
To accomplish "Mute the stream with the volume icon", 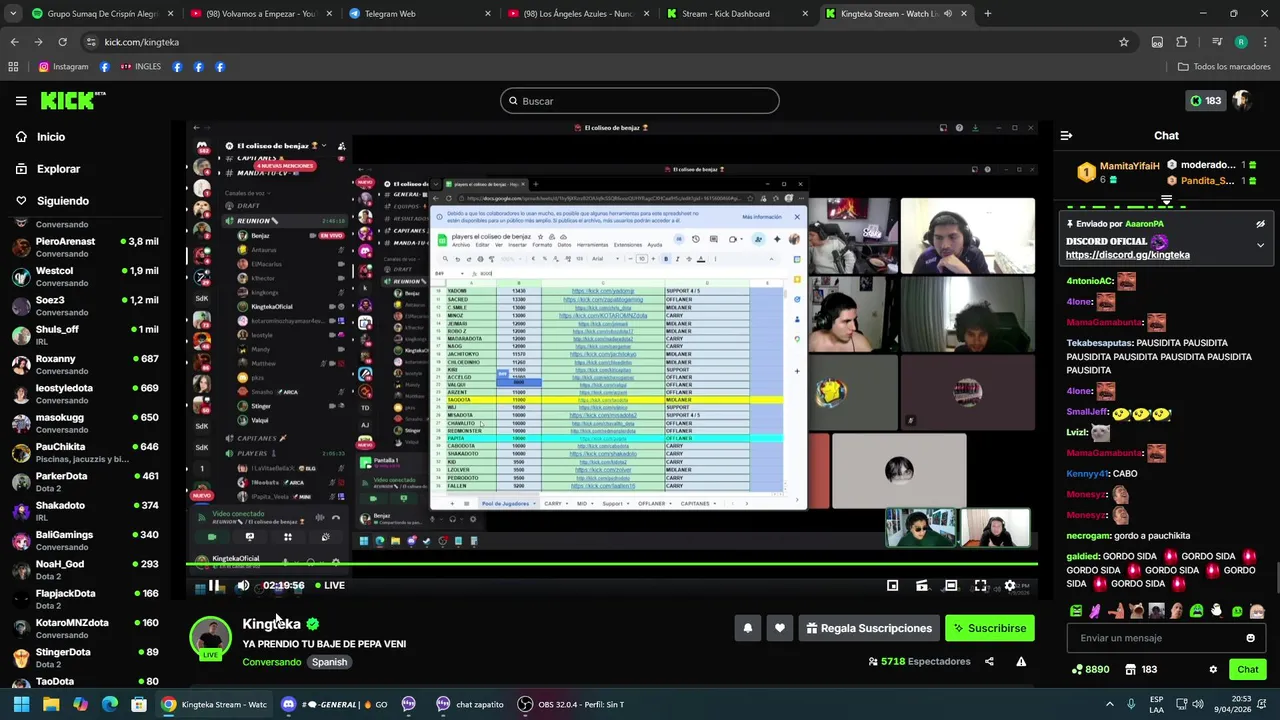I will coord(242,586).
